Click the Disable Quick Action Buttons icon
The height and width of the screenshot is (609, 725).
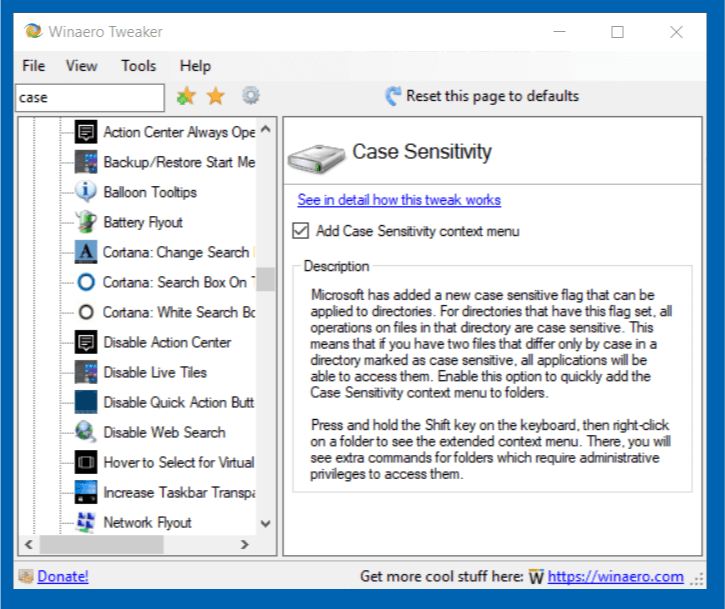click(86, 402)
